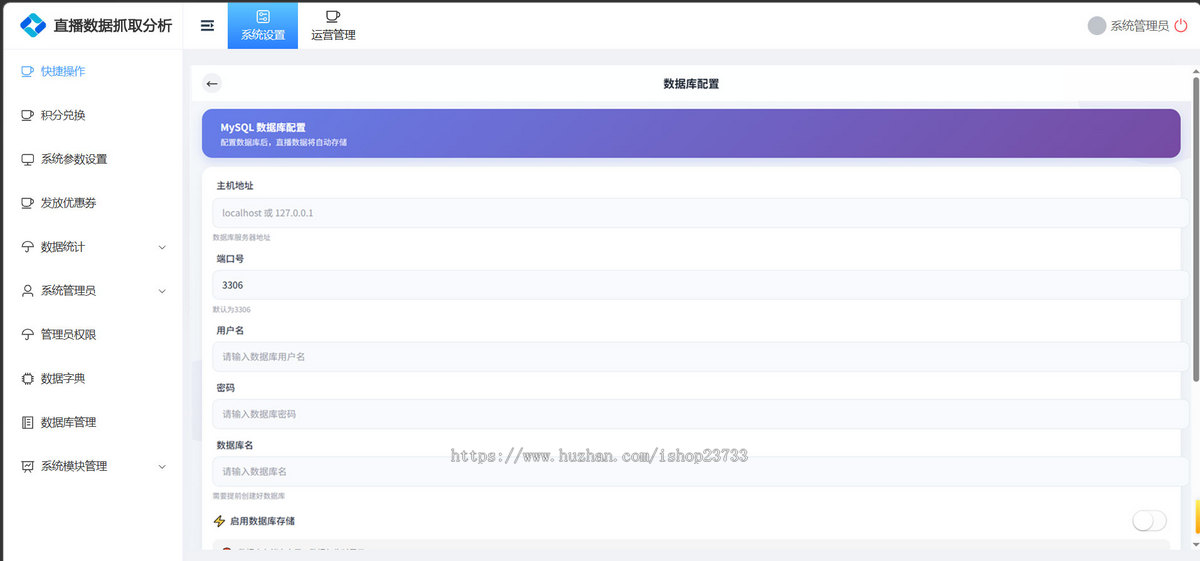This screenshot has height=561, width=1200.
Task: Click the user avatar circle
Action: (1097, 26)
